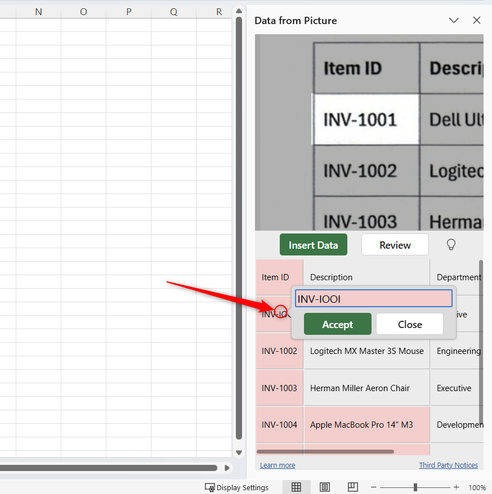Click Close in the correction popup
Image resolution: width=492 pixels, height=494 pixels.
point(410,324)
